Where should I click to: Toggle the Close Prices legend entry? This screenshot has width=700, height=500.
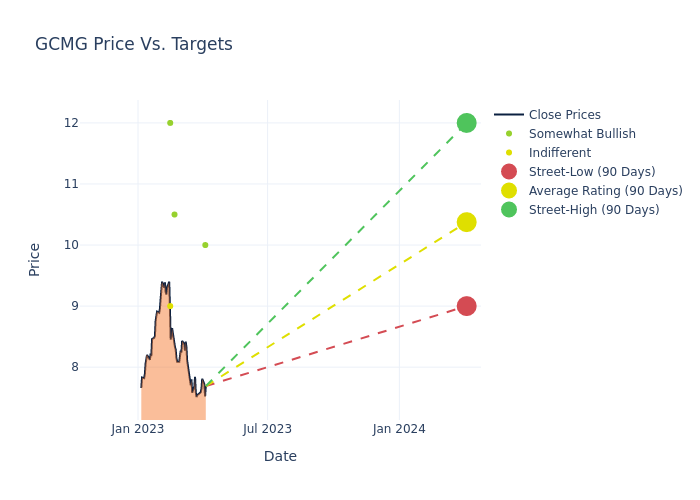(564, 115)
